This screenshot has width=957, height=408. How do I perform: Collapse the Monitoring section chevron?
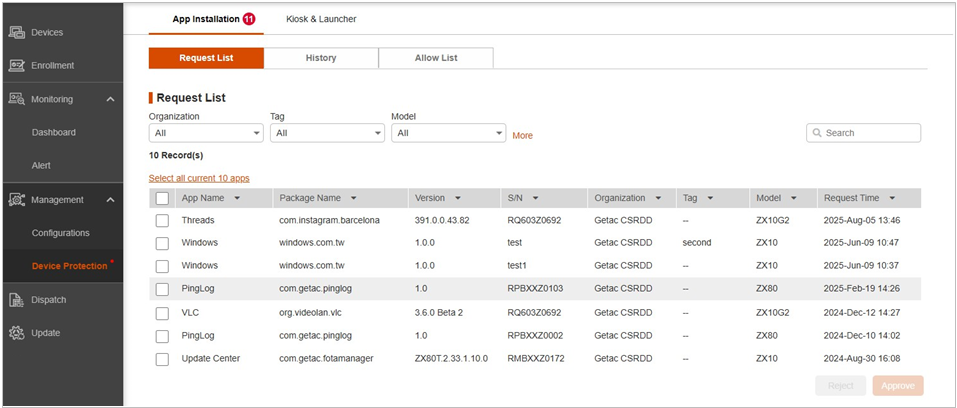pos(110,99)
